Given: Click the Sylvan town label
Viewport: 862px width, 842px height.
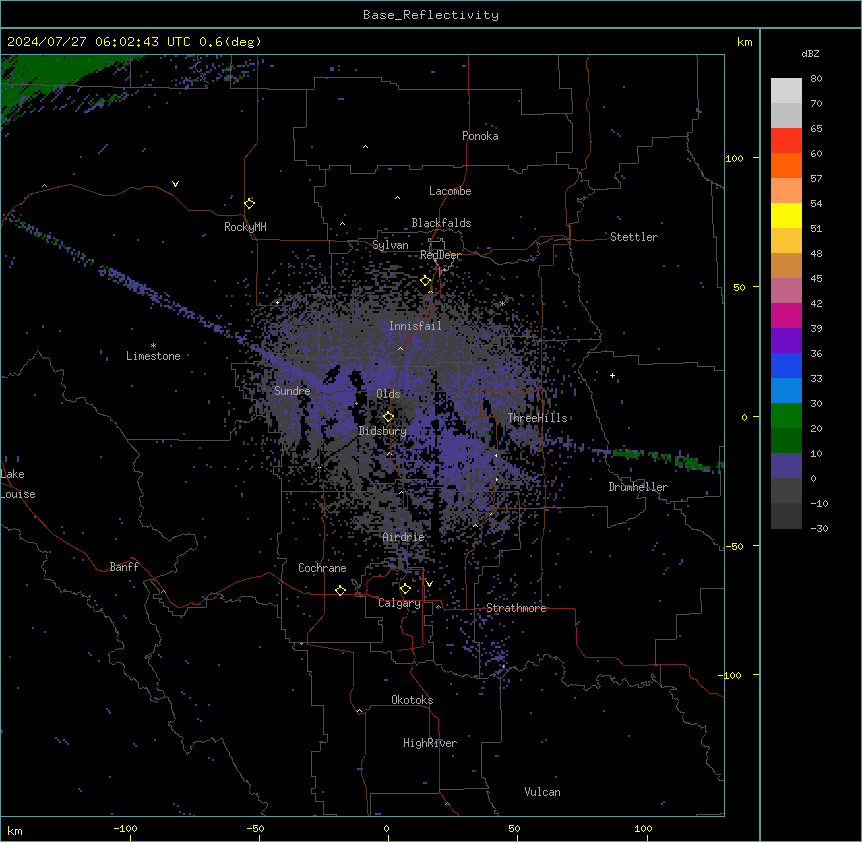Looking at the screenshot, I should pyautogui.click(x=390, y=245).
